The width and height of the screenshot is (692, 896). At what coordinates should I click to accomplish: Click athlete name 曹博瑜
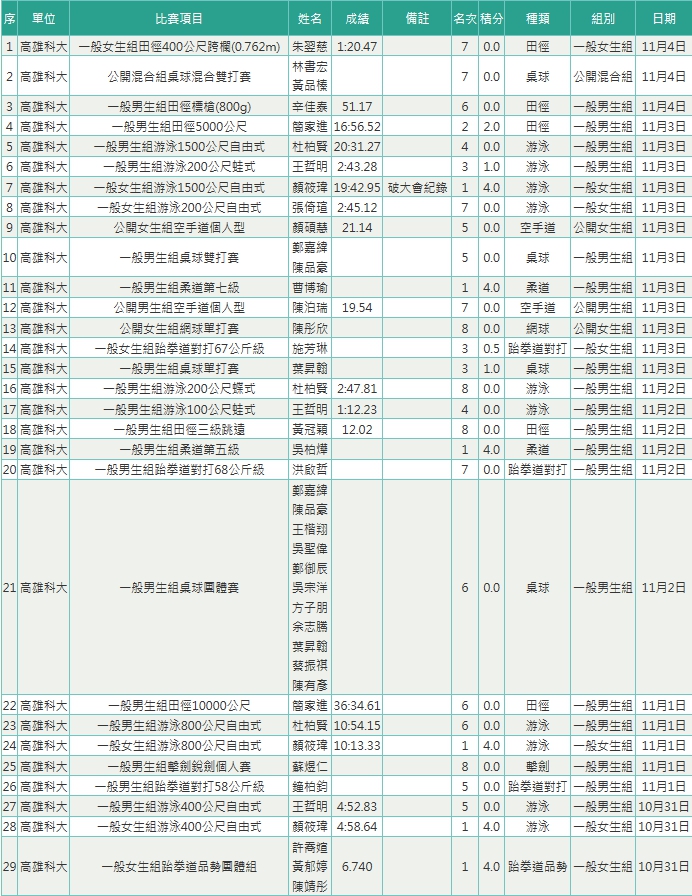310,287
